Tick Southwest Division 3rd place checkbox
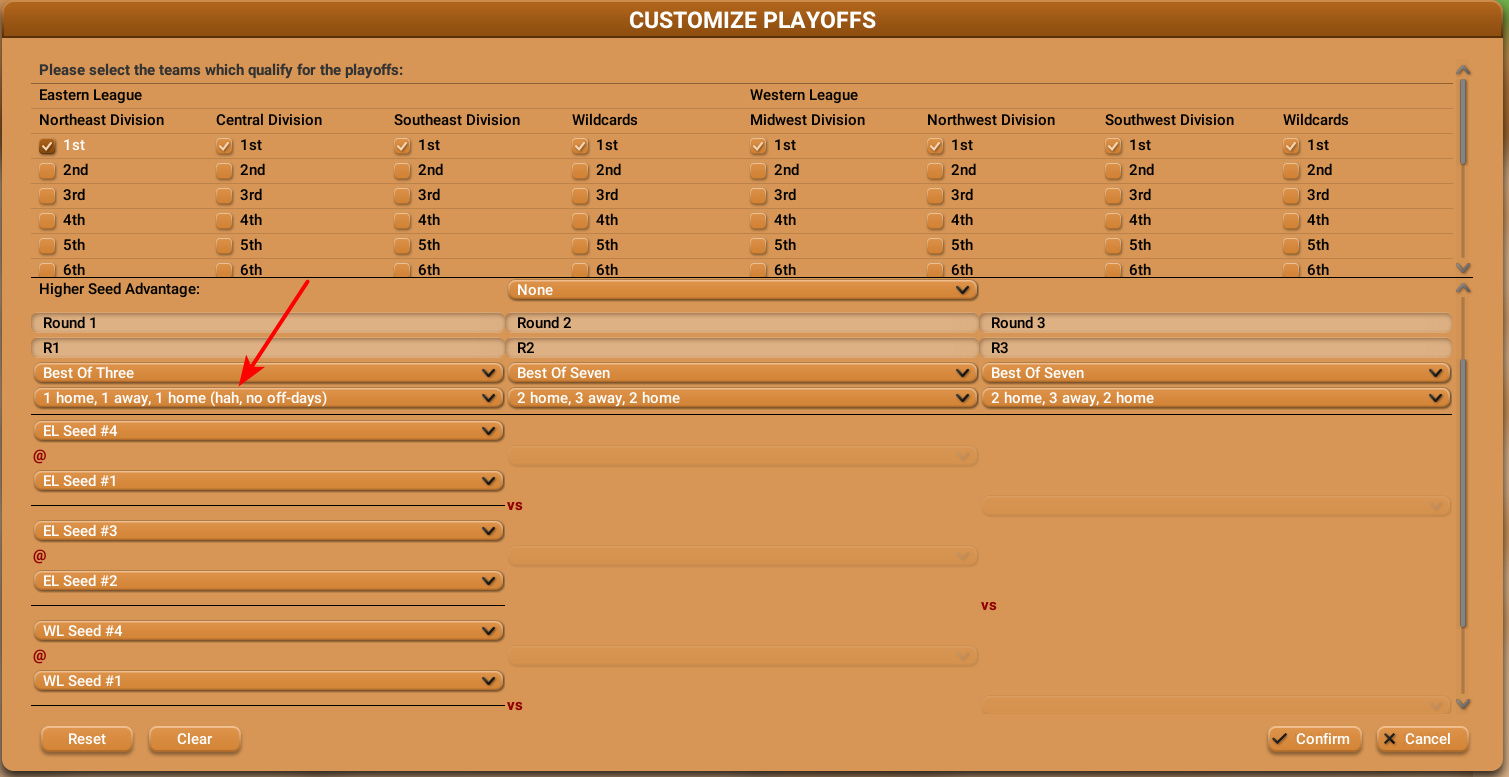1509x777 pixels. click(x=1114, y=196)
